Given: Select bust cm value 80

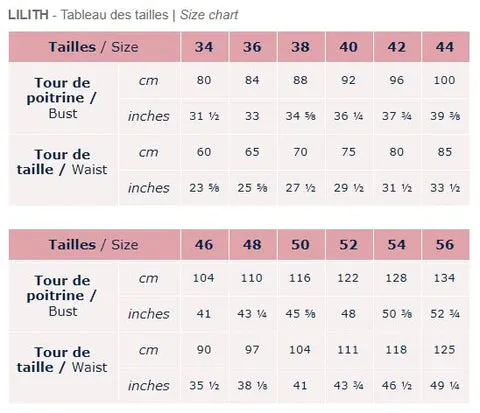Looking at the screenshot, I should [204, 80].
